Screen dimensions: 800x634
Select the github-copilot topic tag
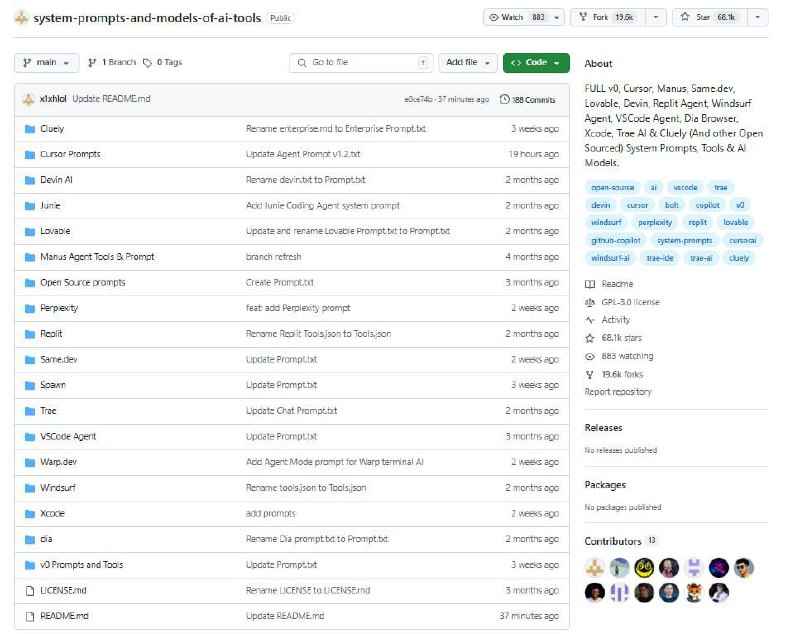615,240
